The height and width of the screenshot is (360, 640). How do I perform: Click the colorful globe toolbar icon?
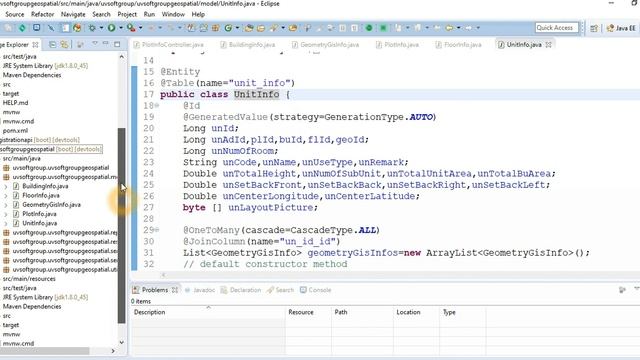tap(77, 28)
